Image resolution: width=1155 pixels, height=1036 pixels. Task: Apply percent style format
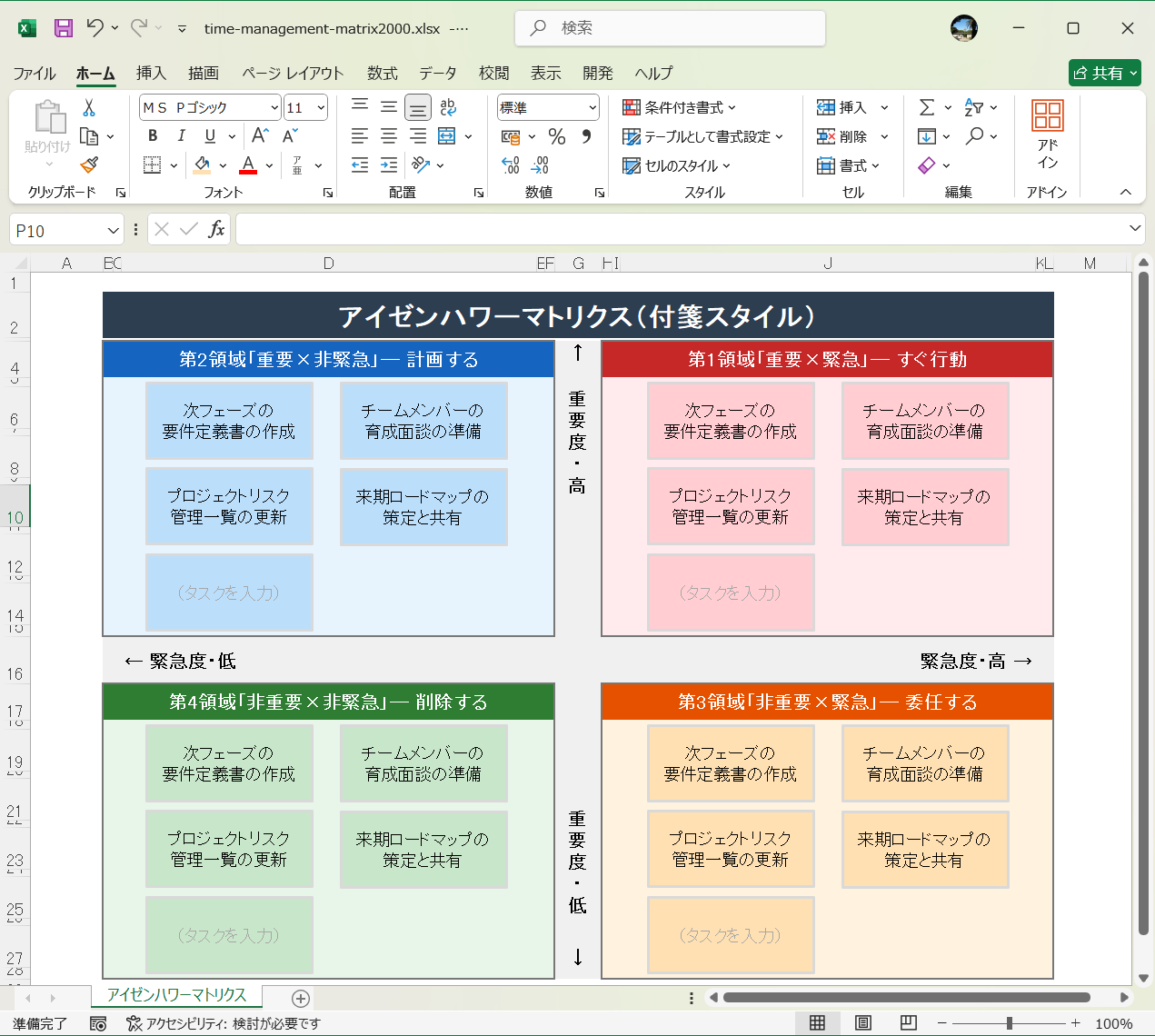[557, 136]
